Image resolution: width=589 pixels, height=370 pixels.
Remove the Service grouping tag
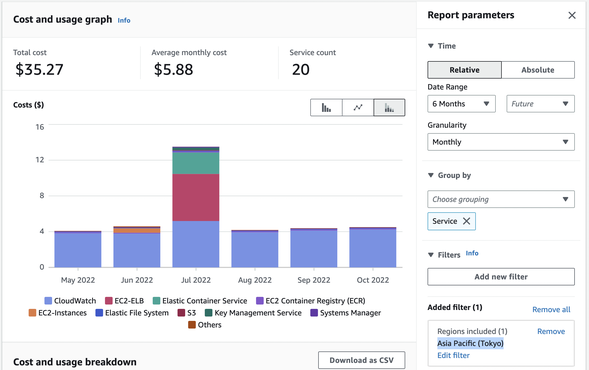466,221
